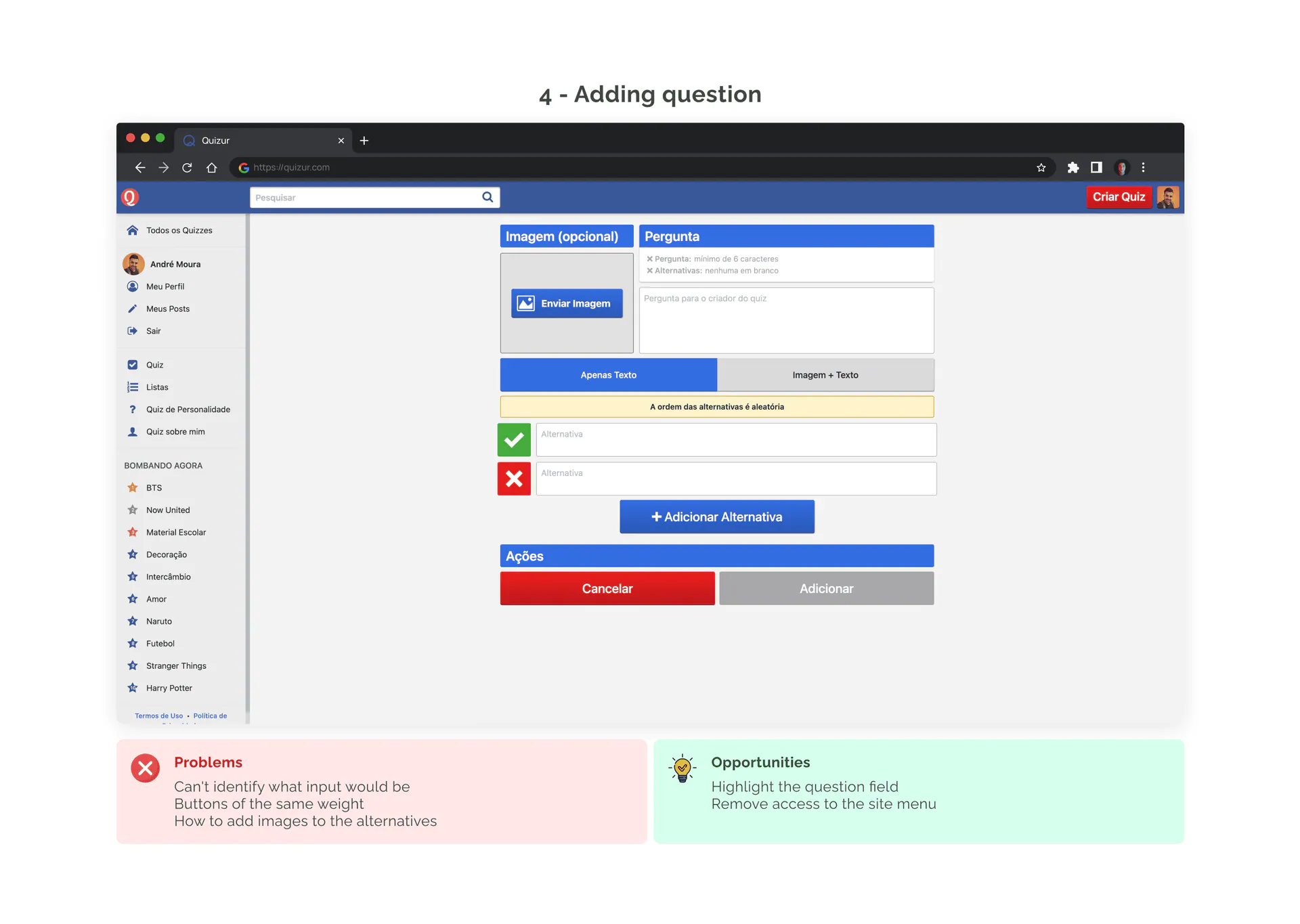The image size is (1300, 924).
Task: Click the Pergunta question text area
Action: click(x=786, y=320)
